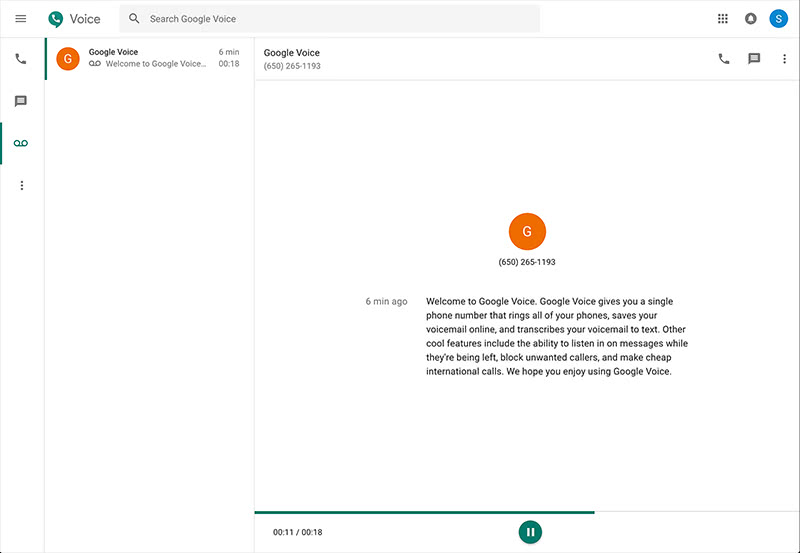Open the Google apps grid

coord(722,19)
